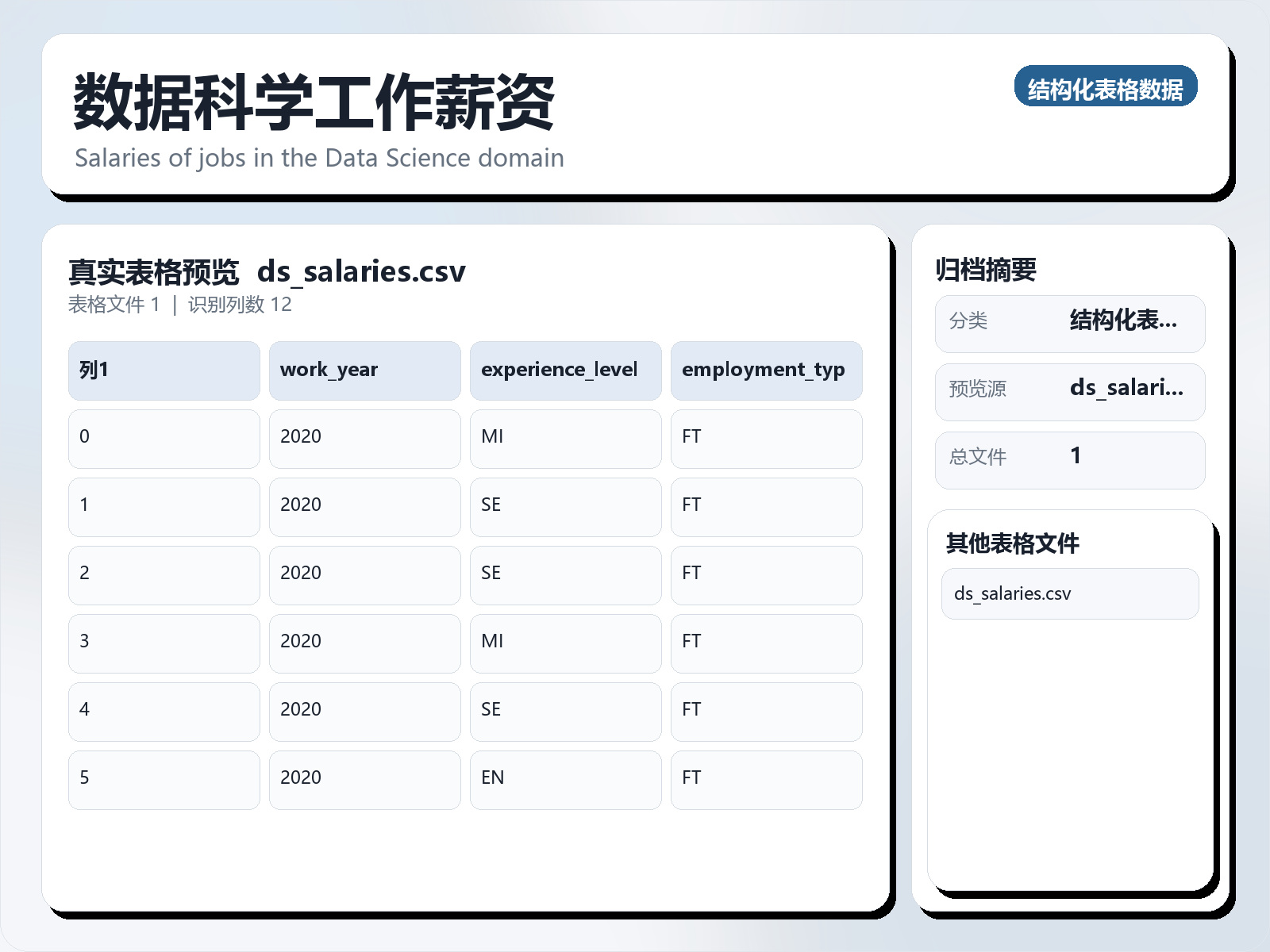1270x952 pixels.
Task: Click the 真实表格预览 heading
Action: click(153, 271)
